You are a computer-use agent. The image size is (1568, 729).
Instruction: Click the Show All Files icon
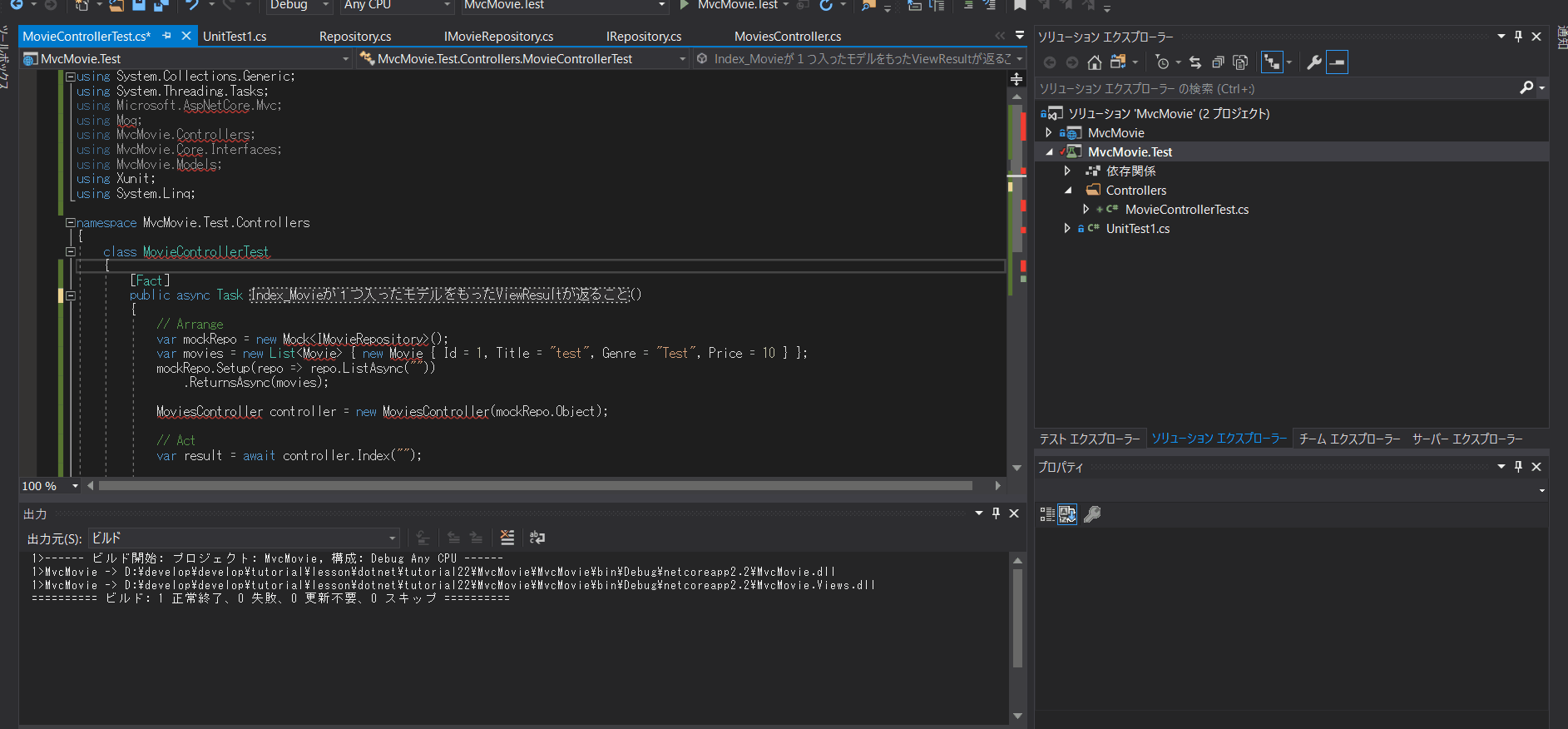point(1240,62)
